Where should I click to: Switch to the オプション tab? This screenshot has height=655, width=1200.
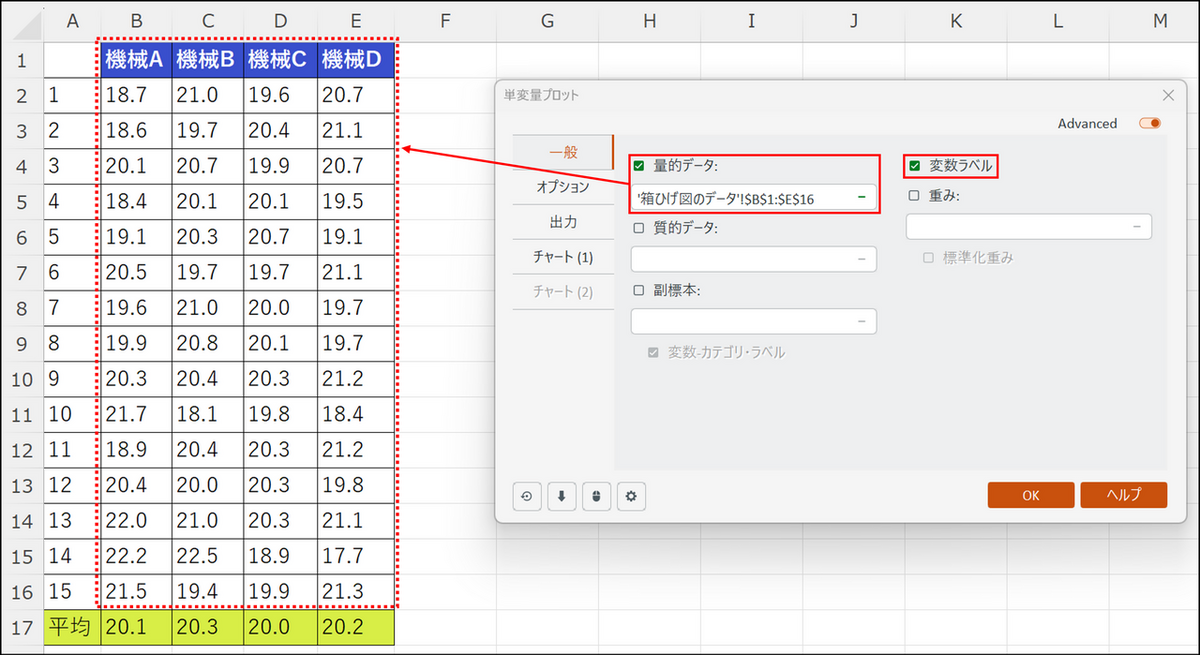click(562, 187)
